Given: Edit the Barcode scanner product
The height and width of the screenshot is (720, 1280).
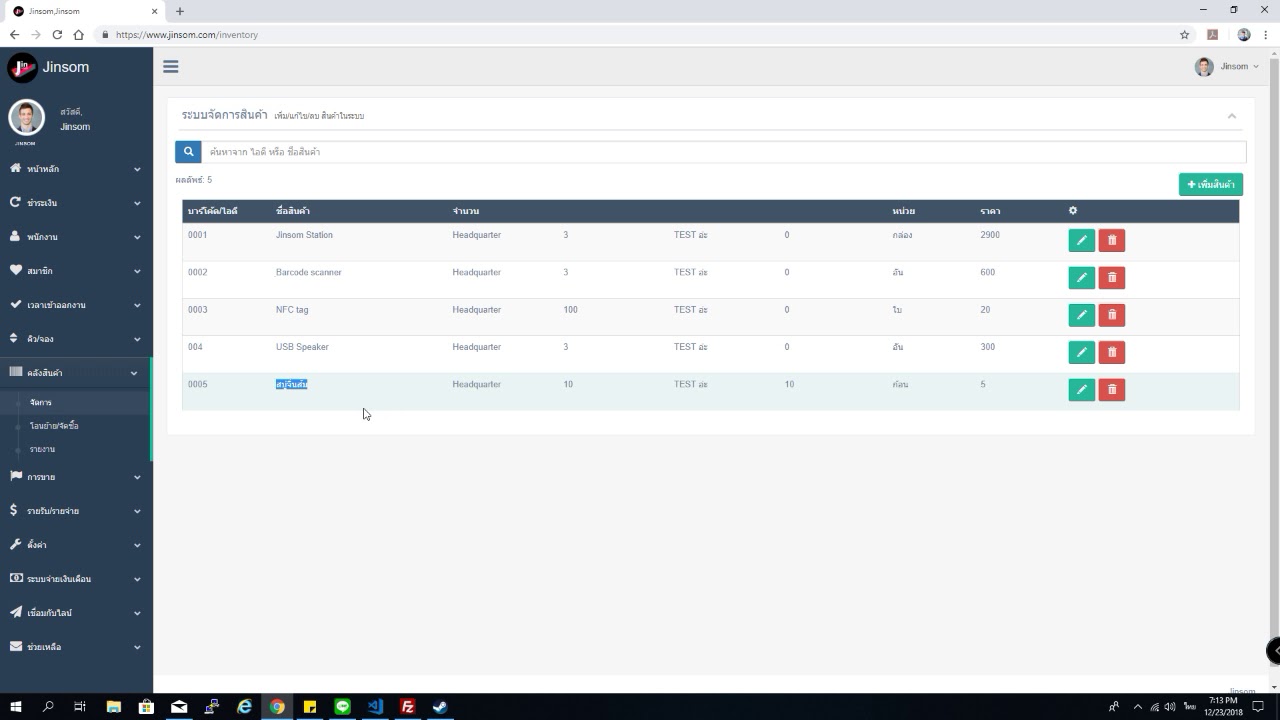Looking at the screenshot, I should coord(1081,277).
